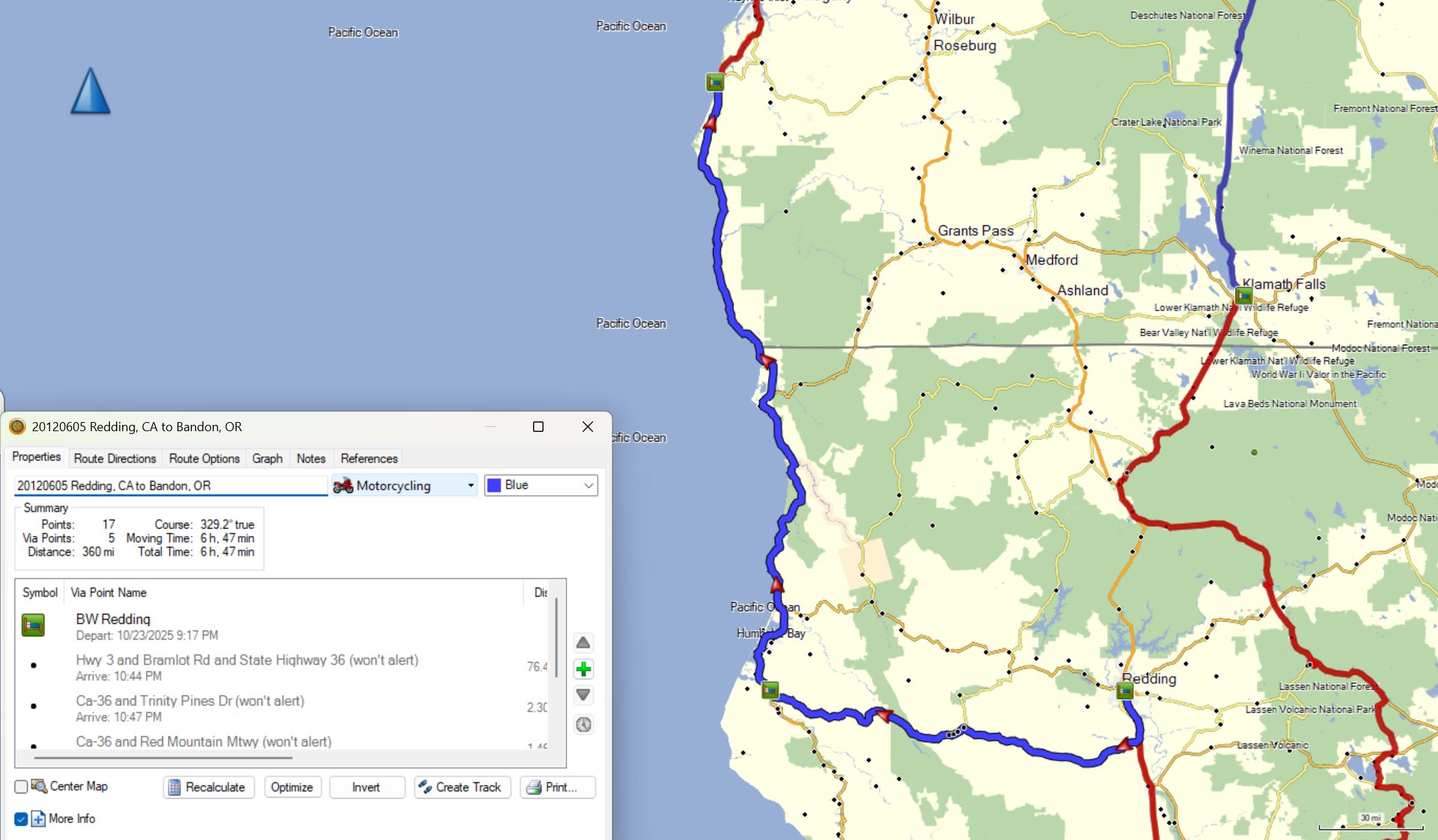This screenshot has width=1438, height=840.
Task: Expand the Blue route color dropdown
Action: (x=541, y=486)
